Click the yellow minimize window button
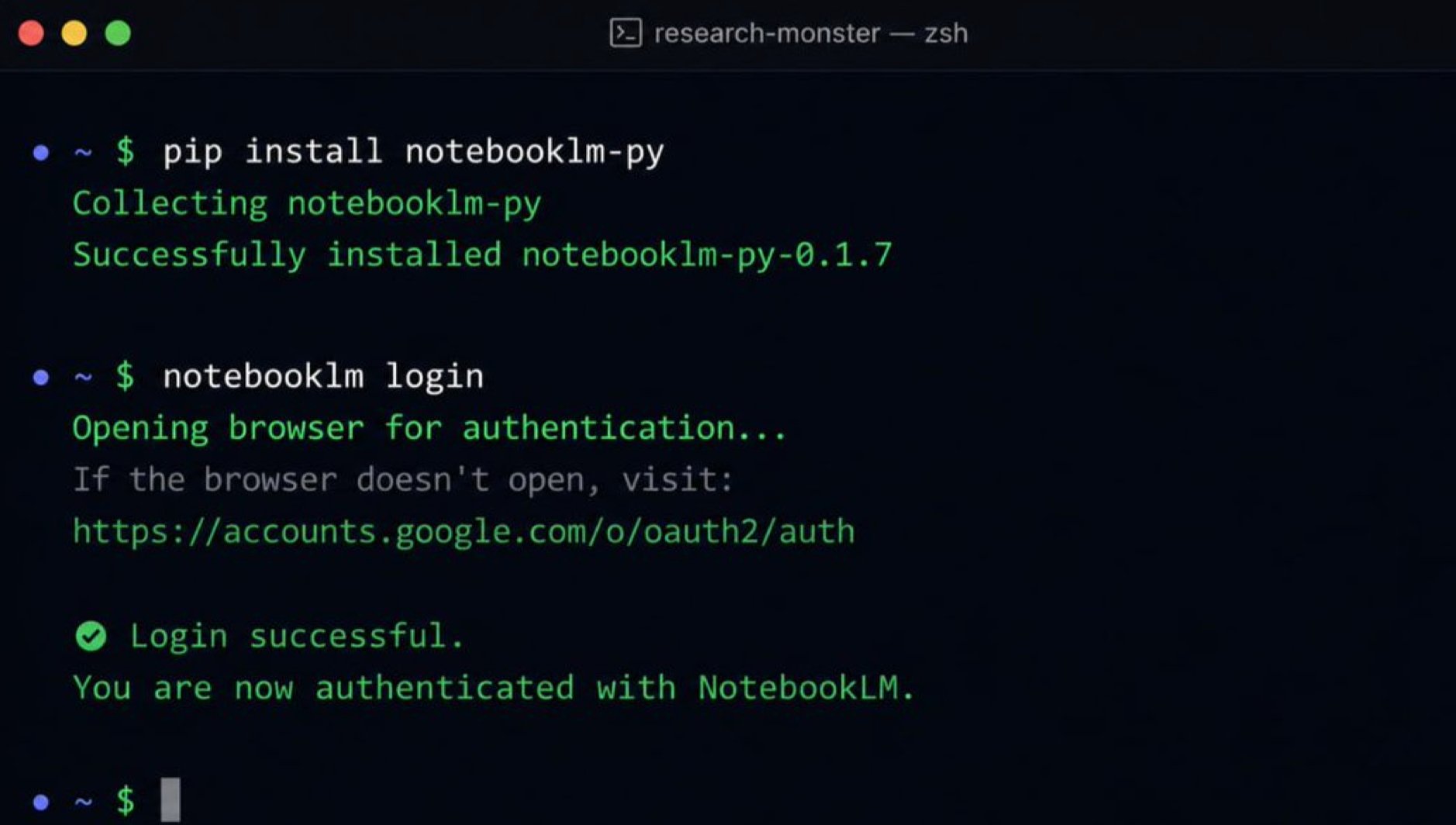 (74, 33)
